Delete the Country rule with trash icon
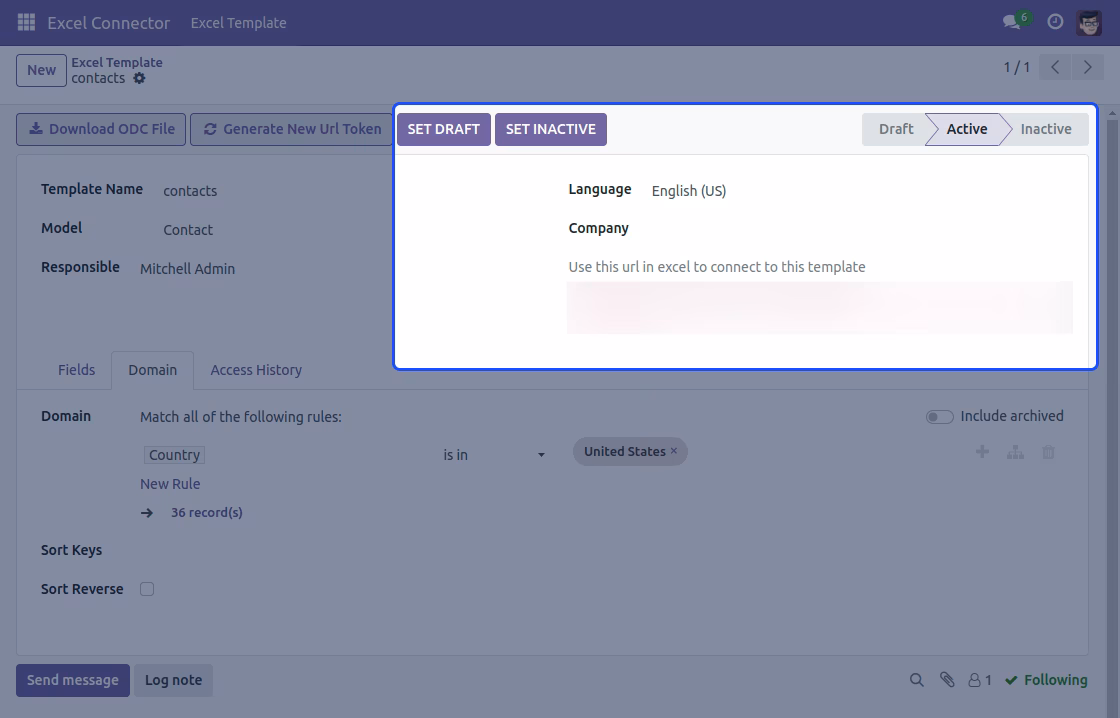Screen dimensions: 1120x718 (x=1048, y=452)
